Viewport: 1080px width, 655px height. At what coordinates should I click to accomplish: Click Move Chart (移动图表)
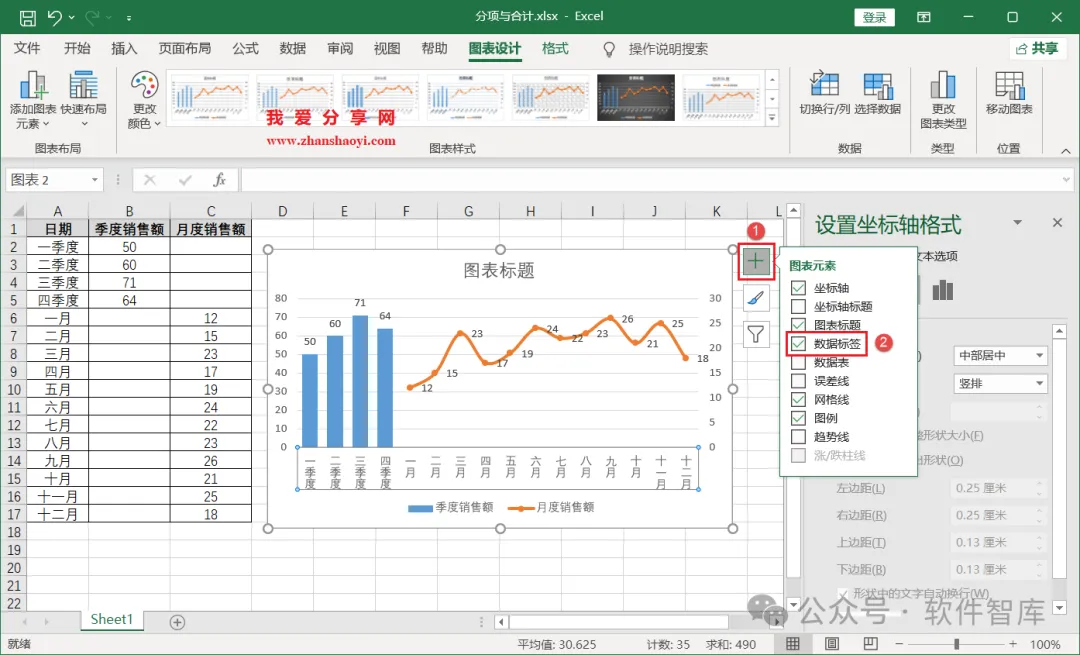[x=1009, y=93]
